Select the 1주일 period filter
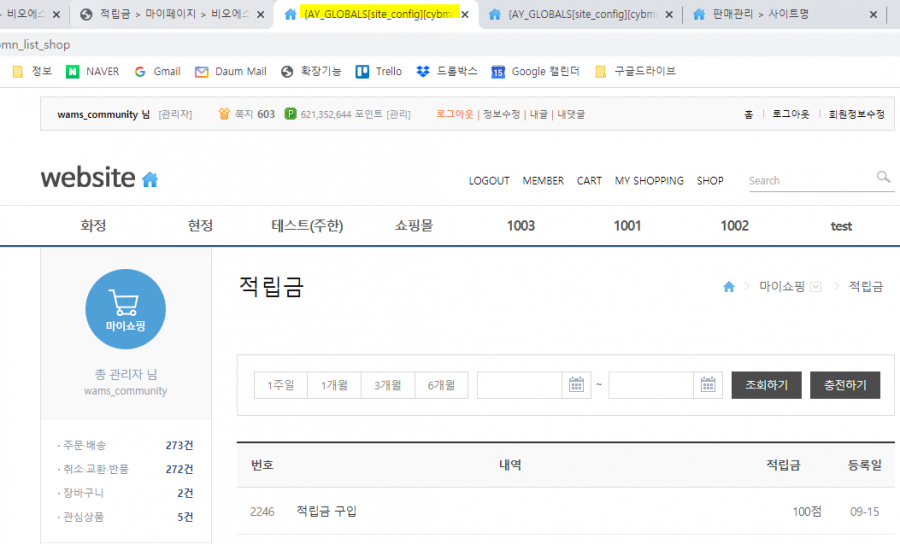The height and width of the screenshot is (544, 900). coord(281,385)
